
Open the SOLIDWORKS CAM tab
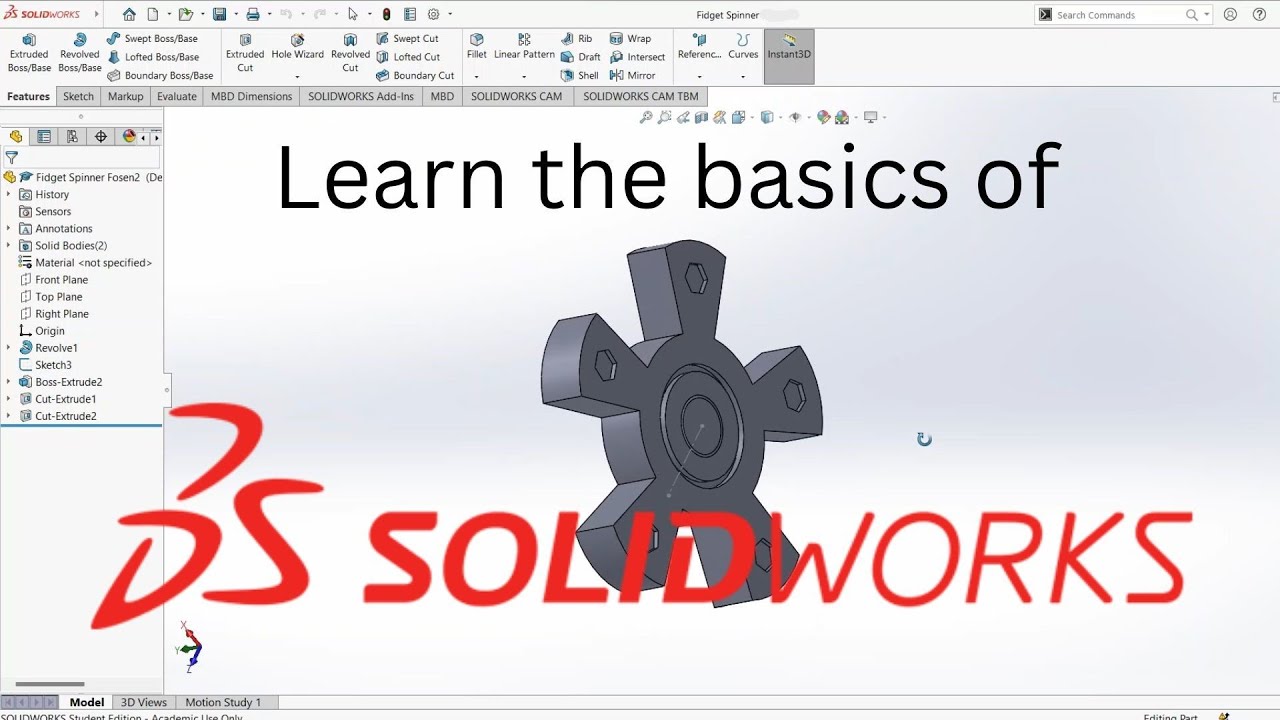click(516, 96)
